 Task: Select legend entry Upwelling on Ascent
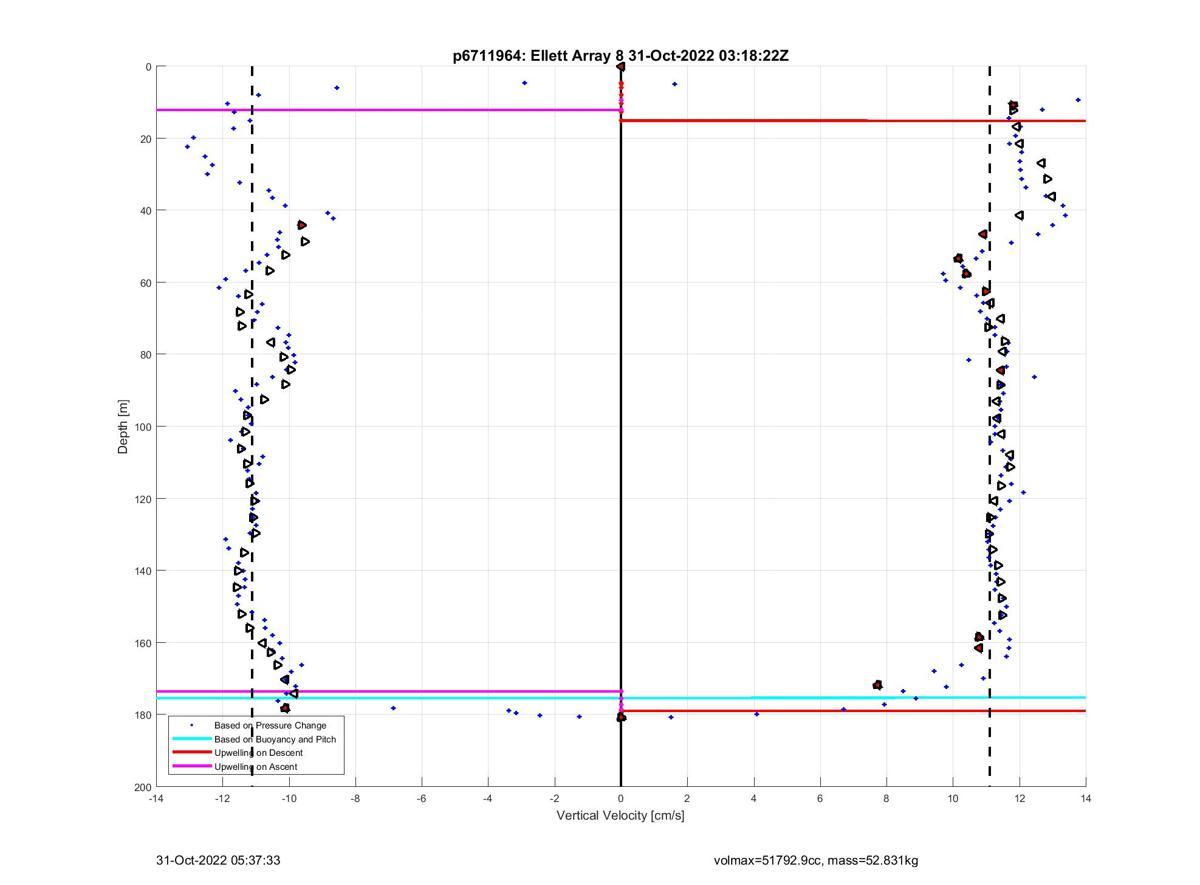coord(256,766)
